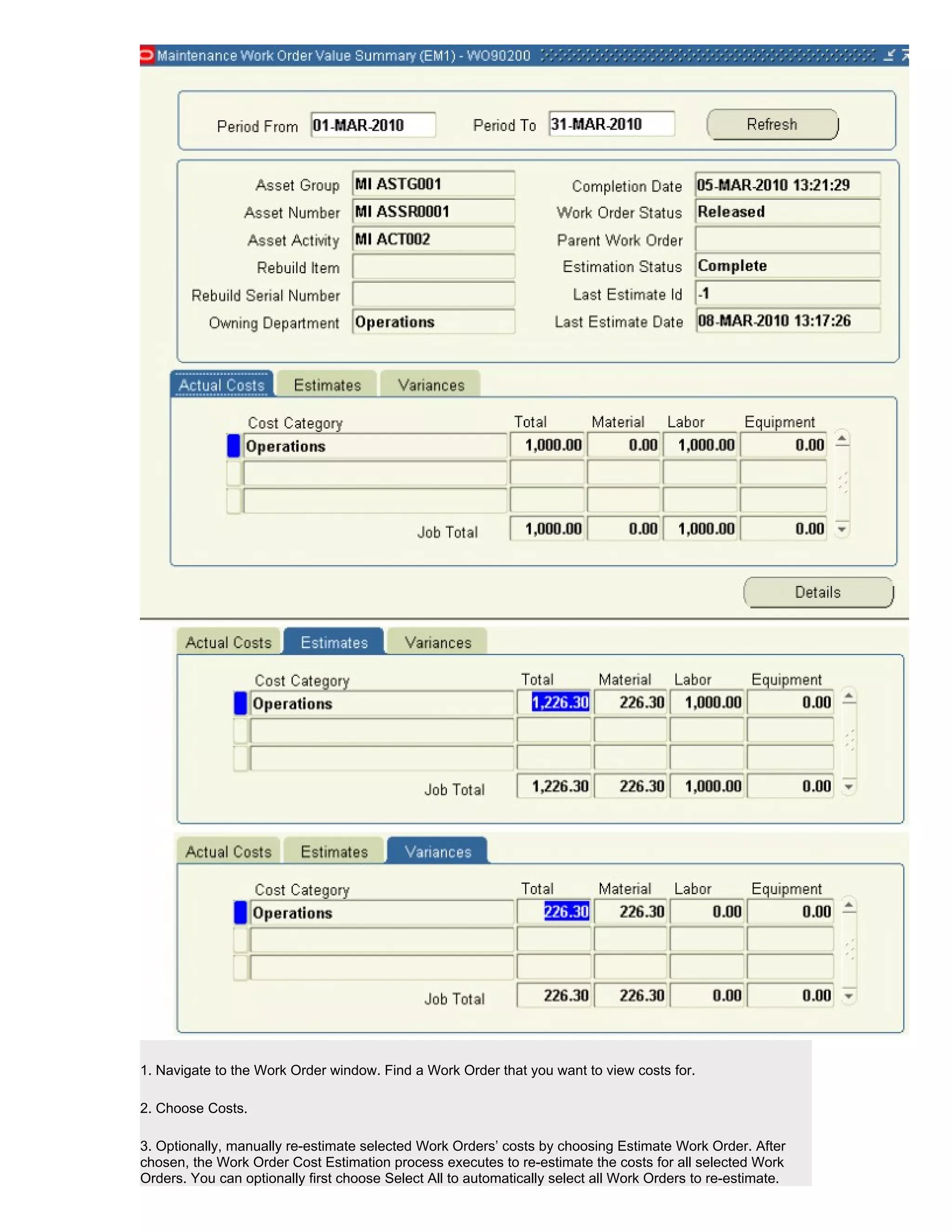Image resolution: width=952 pixels, height=1232 pixels.
Task: Click the Period From date field
Action: 373,125
